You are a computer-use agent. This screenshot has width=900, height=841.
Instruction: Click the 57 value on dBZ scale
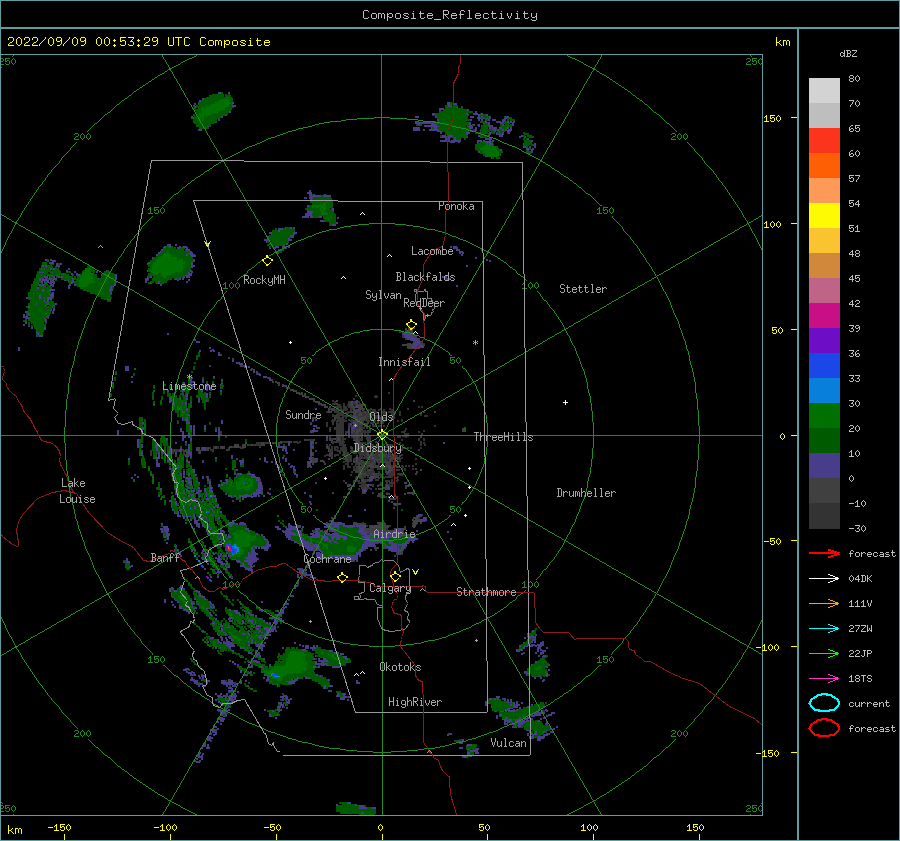click(x=854, y=179)
